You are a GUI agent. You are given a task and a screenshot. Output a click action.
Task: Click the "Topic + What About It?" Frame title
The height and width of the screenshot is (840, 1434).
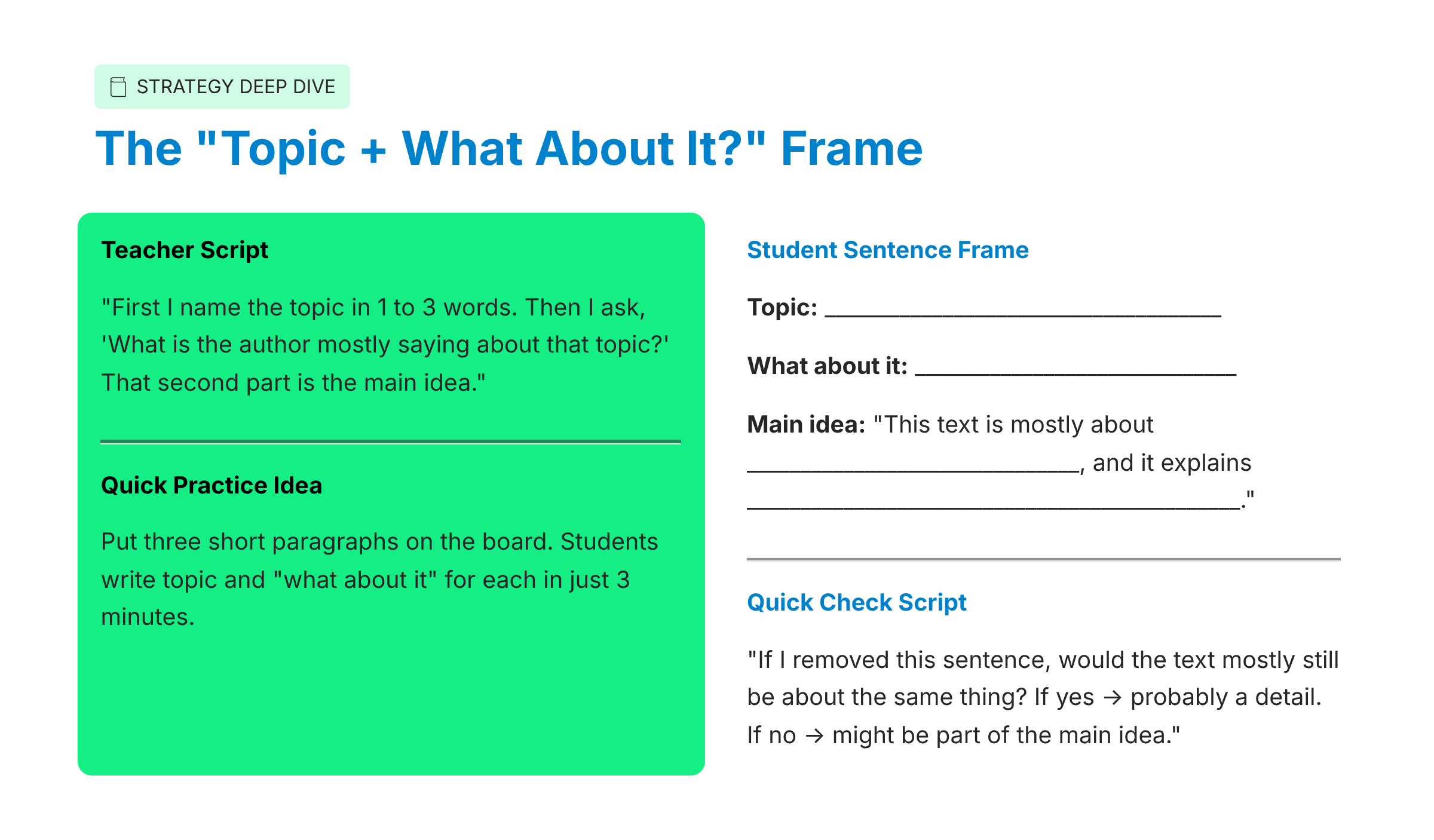tap(509, 148)
